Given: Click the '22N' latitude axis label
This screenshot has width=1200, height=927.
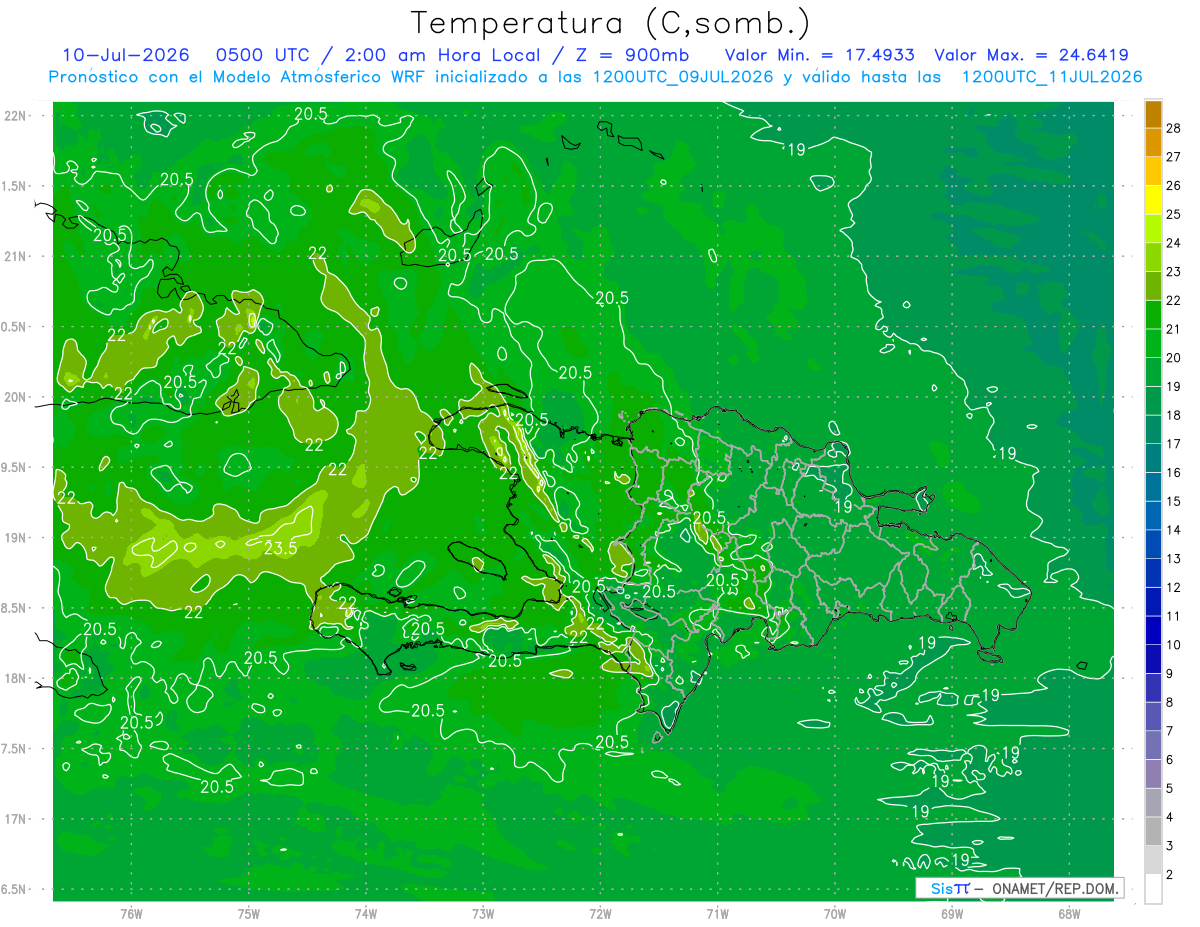Looking at the screenshot, I should coord(13,116).
